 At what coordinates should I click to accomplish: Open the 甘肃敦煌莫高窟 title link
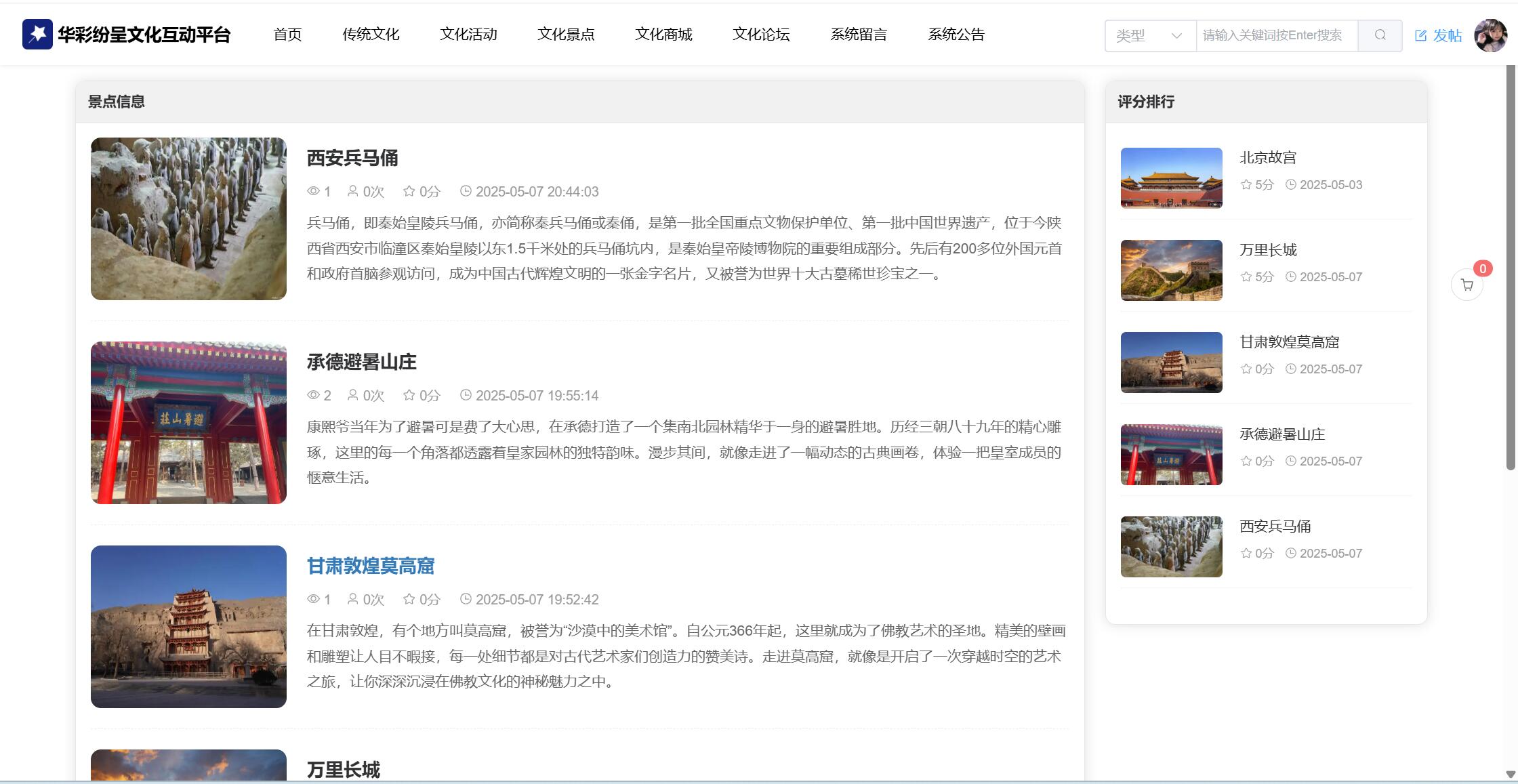[x=371, y=566]
